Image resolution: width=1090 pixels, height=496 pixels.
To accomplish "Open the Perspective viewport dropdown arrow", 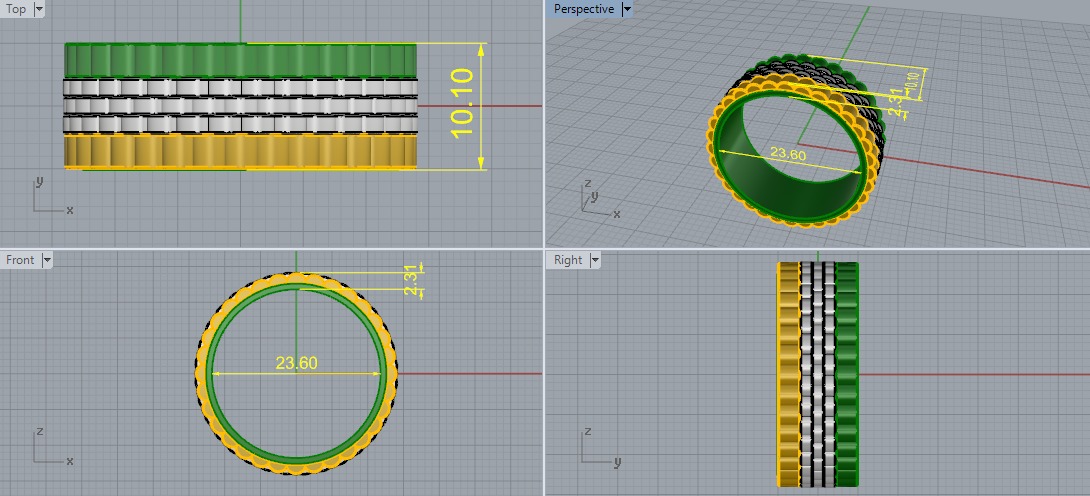I will click(x=627, y=9).
